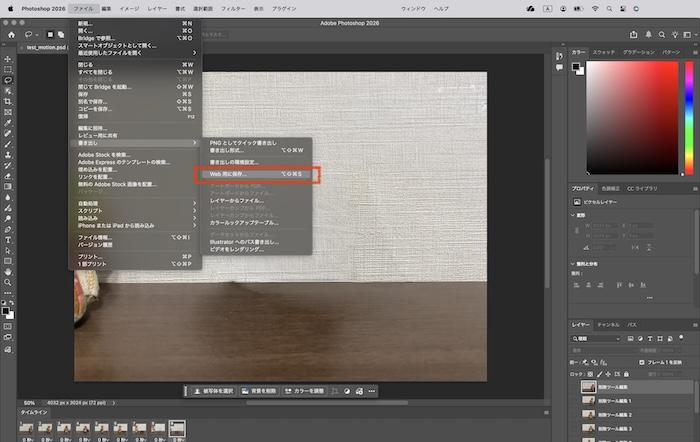Open the notifications bell icon

[x=648, y=35]
